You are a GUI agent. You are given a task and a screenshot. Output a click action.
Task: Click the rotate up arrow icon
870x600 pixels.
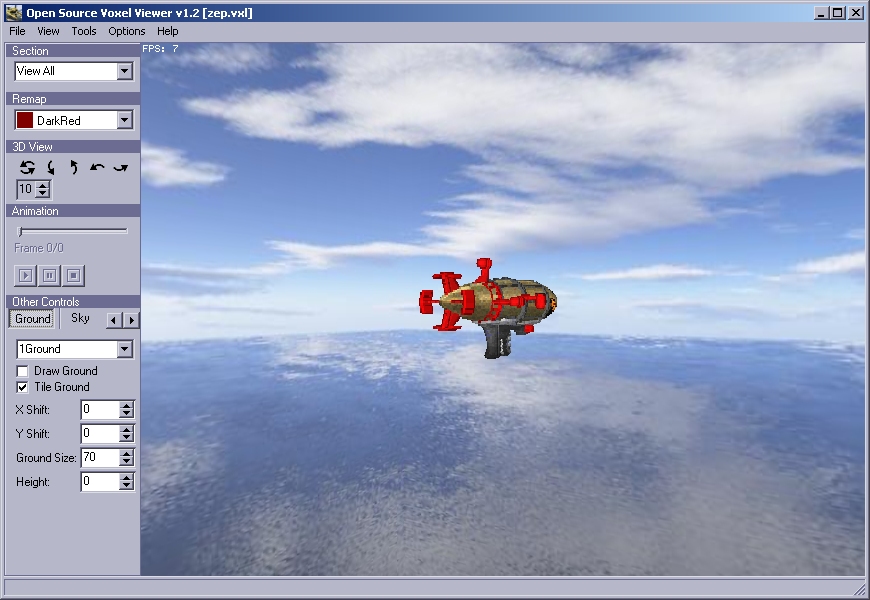point(74,168)
